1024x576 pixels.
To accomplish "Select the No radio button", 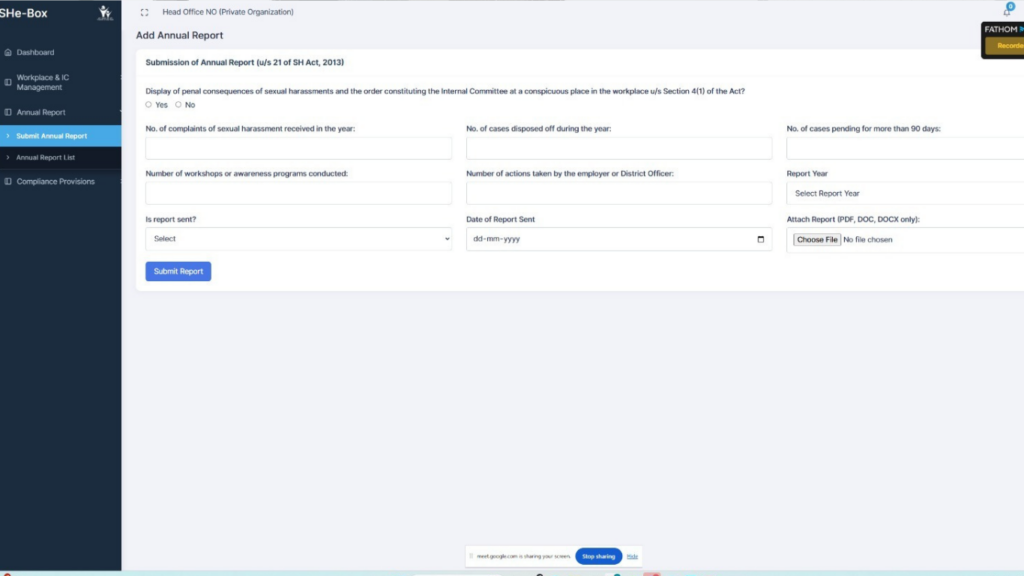I will (179, 105).
